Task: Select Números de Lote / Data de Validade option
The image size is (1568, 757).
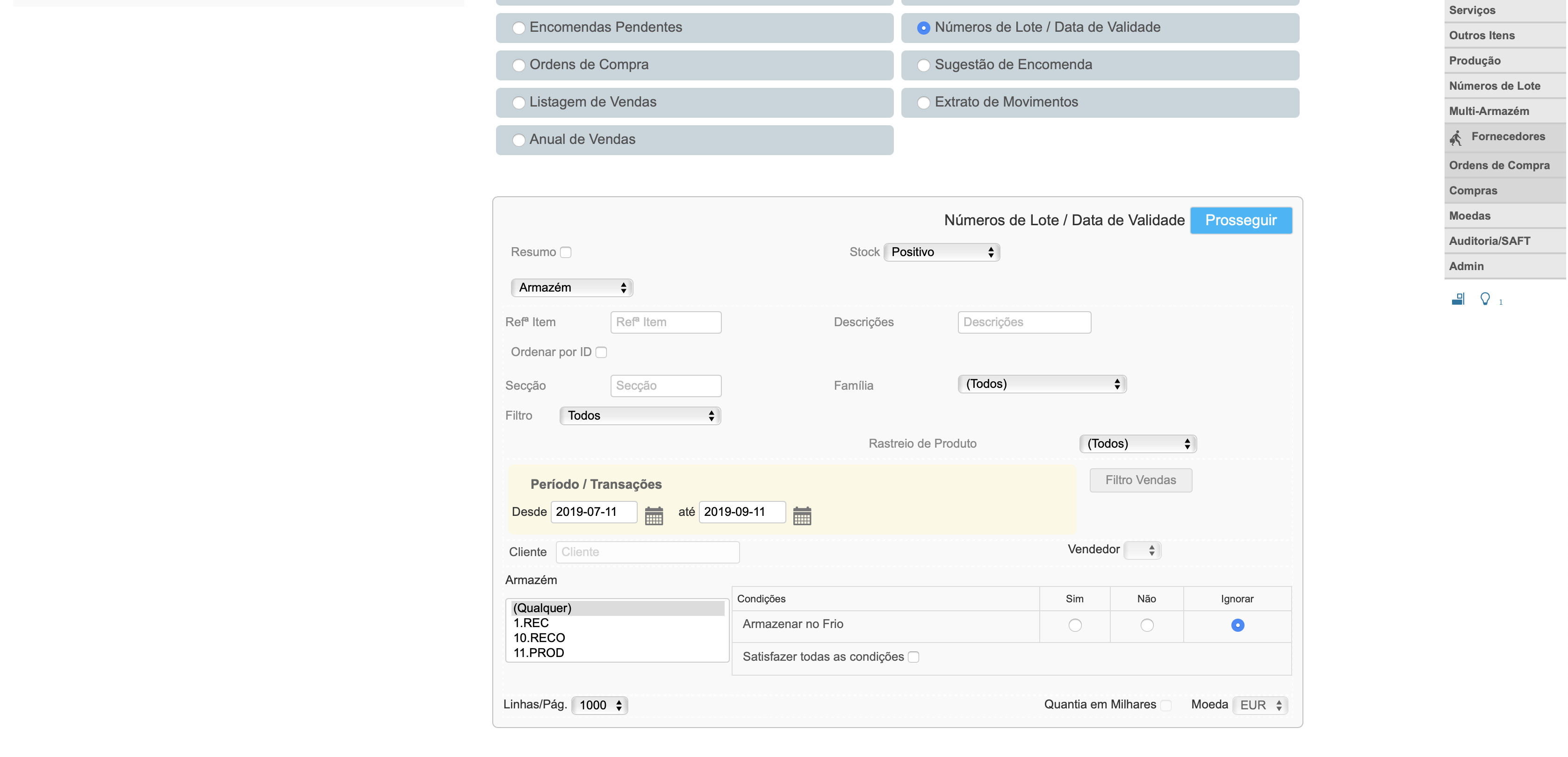Action: click(x=923, y=28)
